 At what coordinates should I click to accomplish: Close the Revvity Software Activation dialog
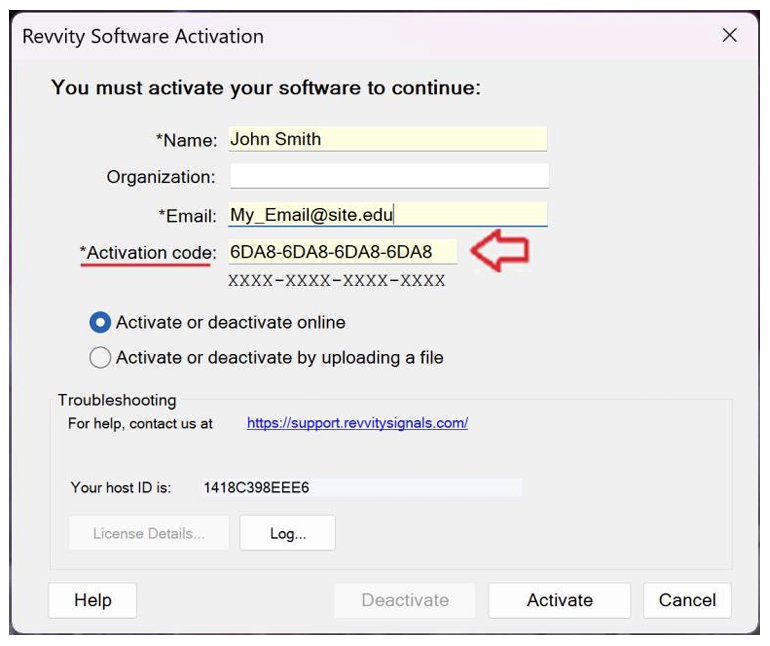tap(729, 35)
